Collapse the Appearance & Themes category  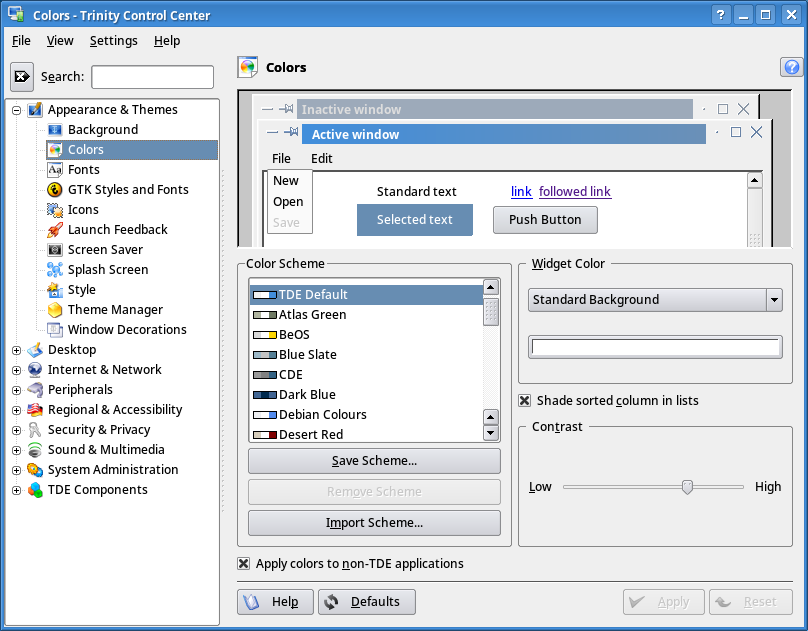click(15, 109)
